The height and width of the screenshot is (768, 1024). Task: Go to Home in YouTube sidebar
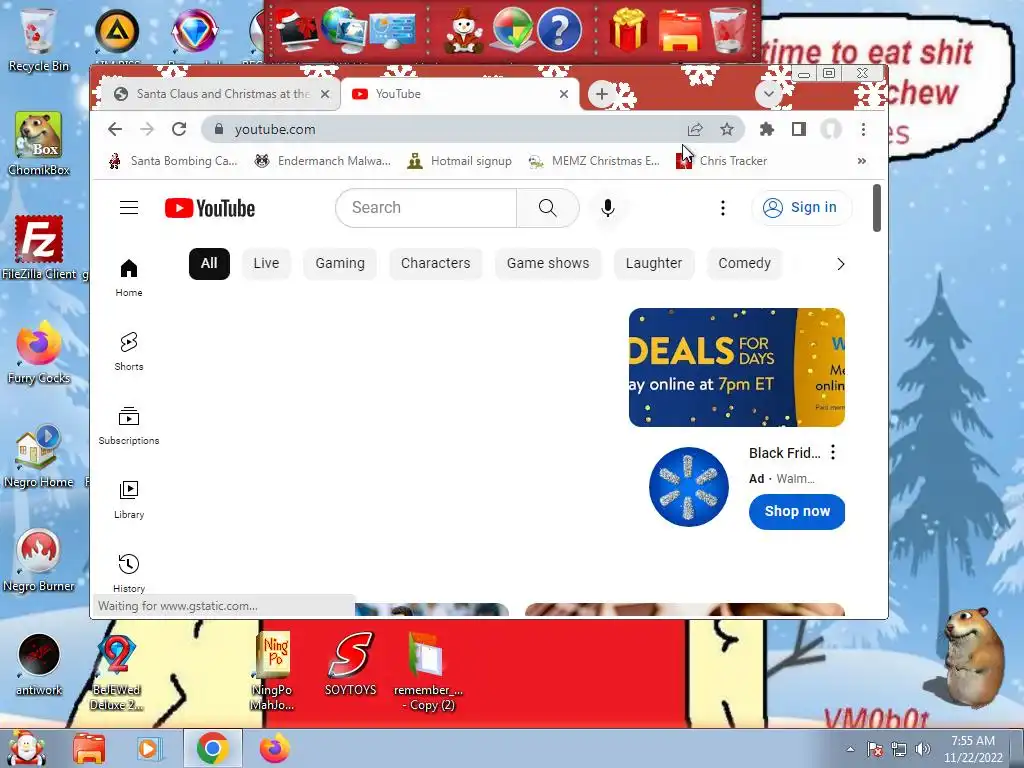pos(129,278)
